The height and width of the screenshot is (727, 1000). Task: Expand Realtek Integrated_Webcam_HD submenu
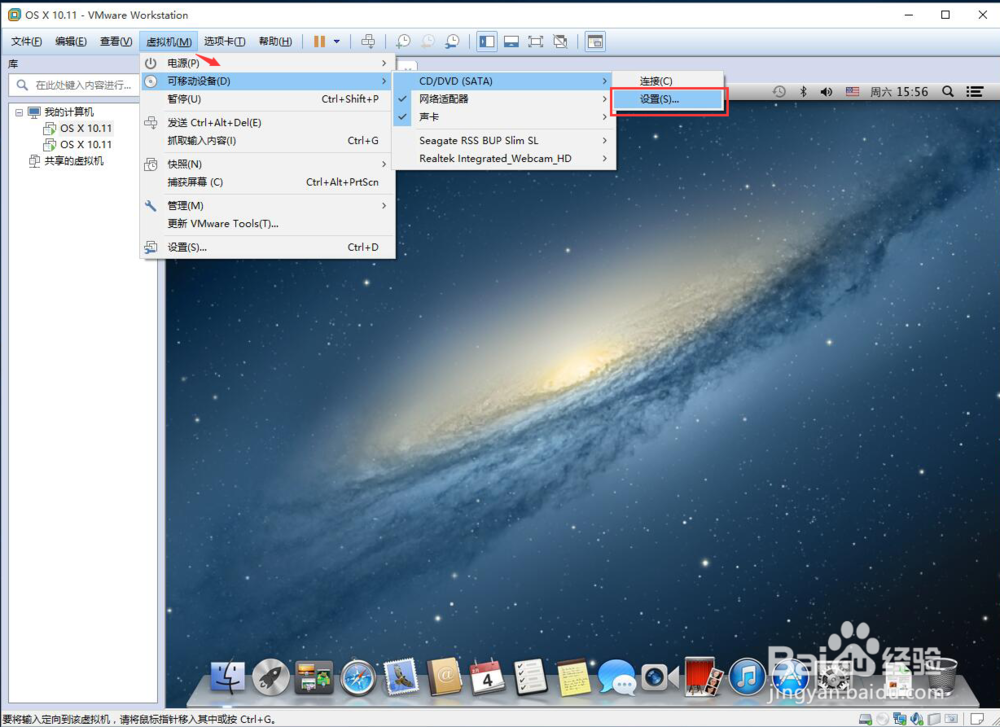pos(503,158)
